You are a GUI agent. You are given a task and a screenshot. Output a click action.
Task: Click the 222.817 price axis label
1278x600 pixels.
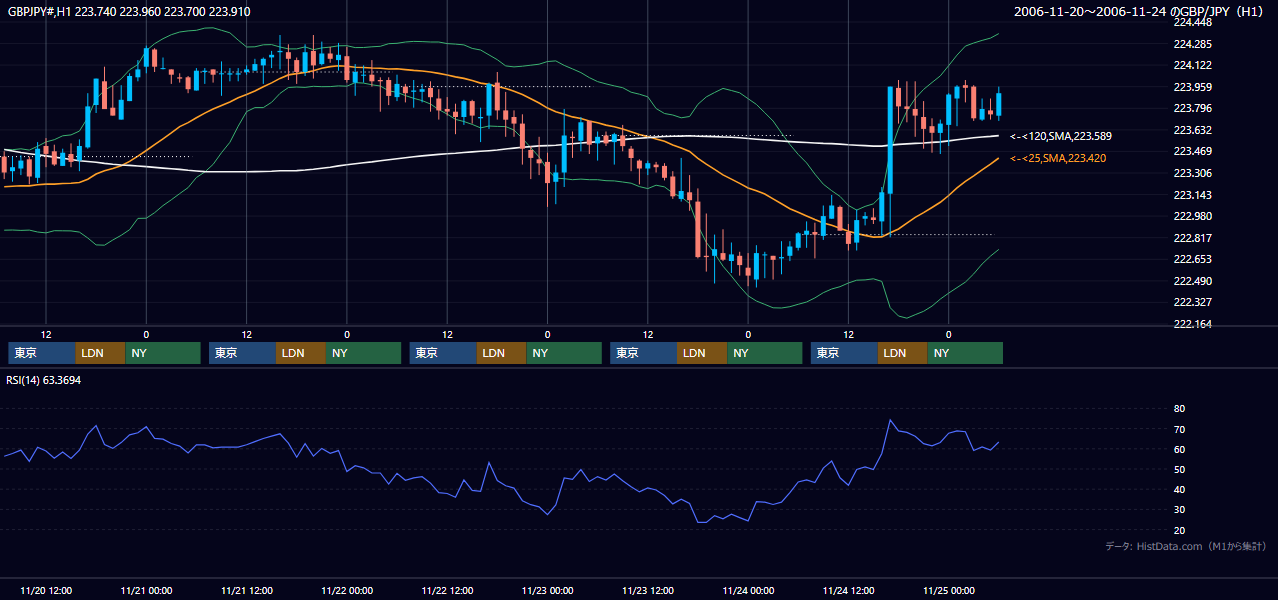point(1193,238)
